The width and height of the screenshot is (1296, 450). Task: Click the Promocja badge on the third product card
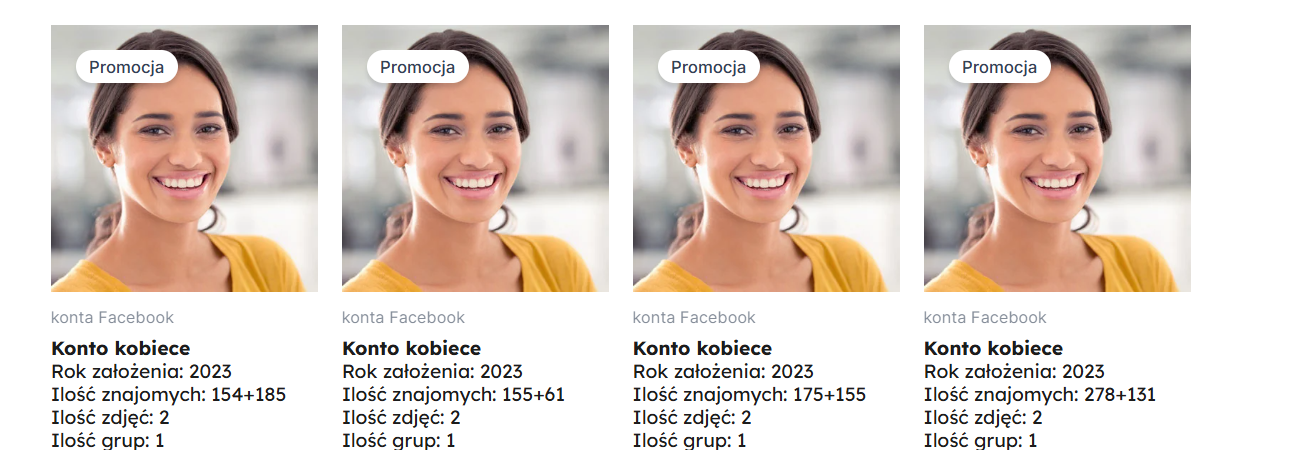point(709,67)
